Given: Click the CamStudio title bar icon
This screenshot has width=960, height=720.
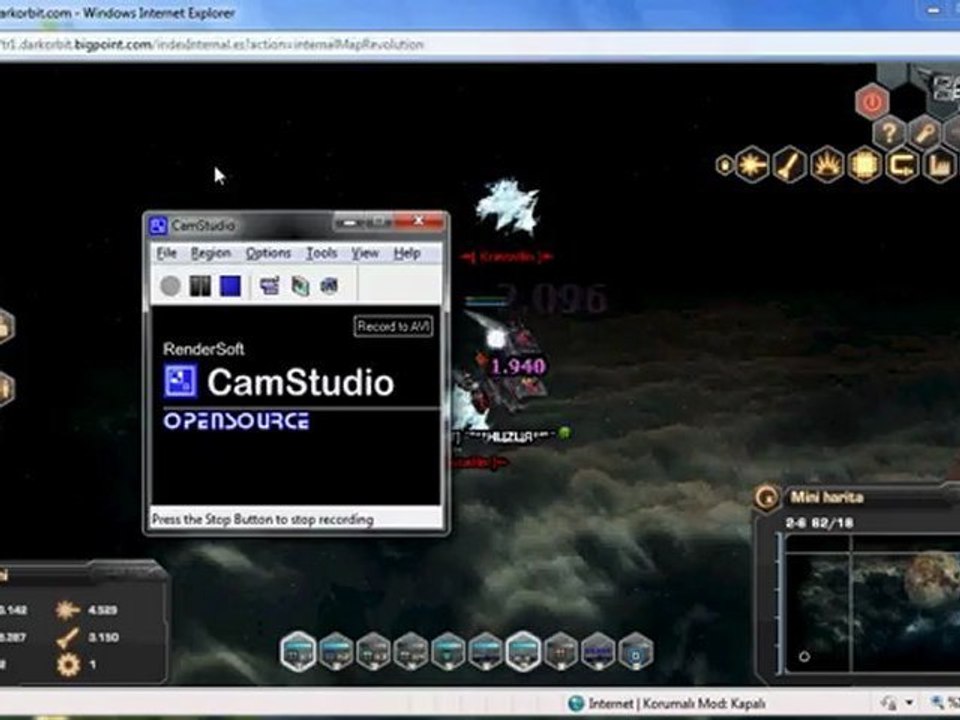Looking at the screenshot, I should (x=158, y=225).
